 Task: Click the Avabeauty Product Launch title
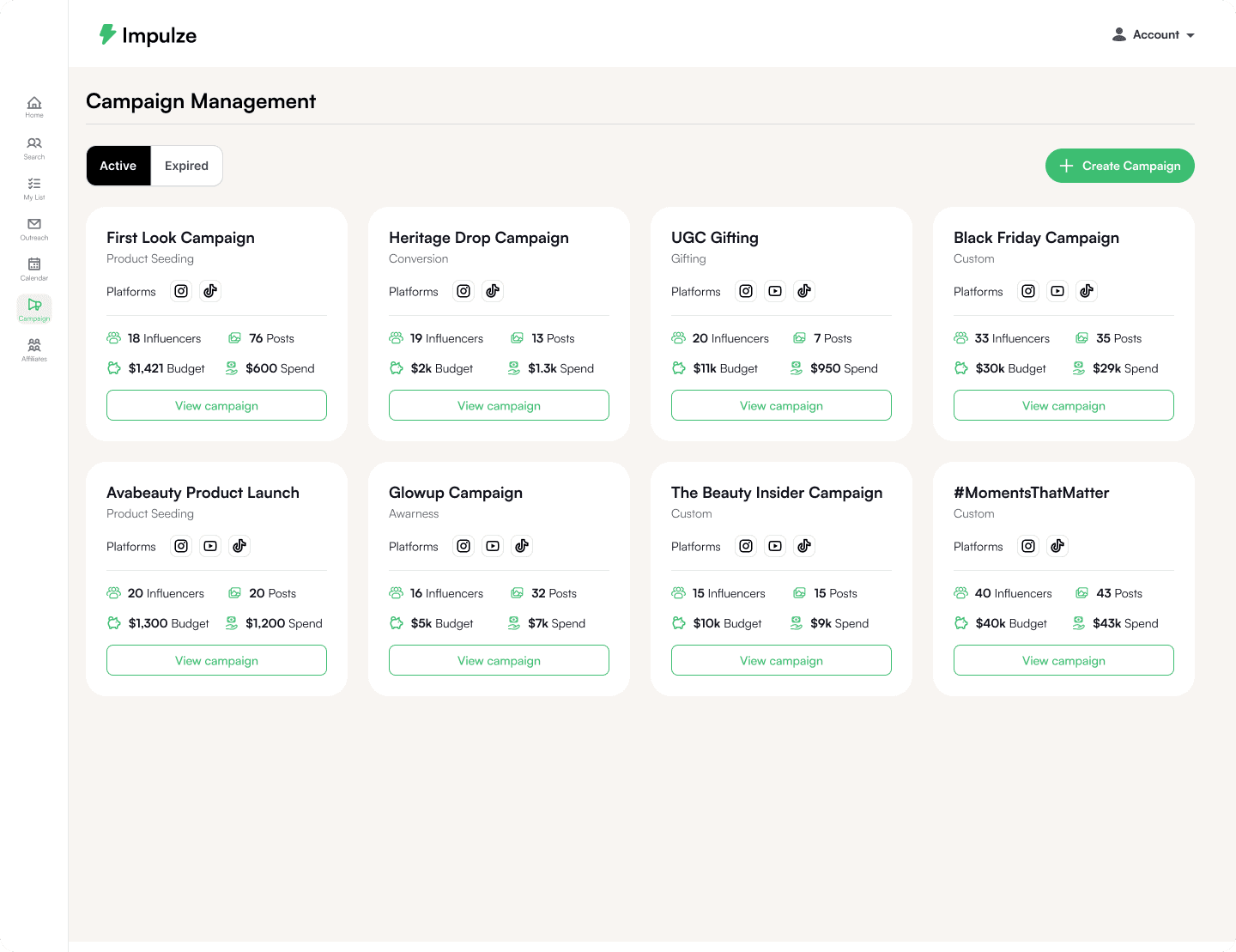pyautogui.click(x=203, y=493)
